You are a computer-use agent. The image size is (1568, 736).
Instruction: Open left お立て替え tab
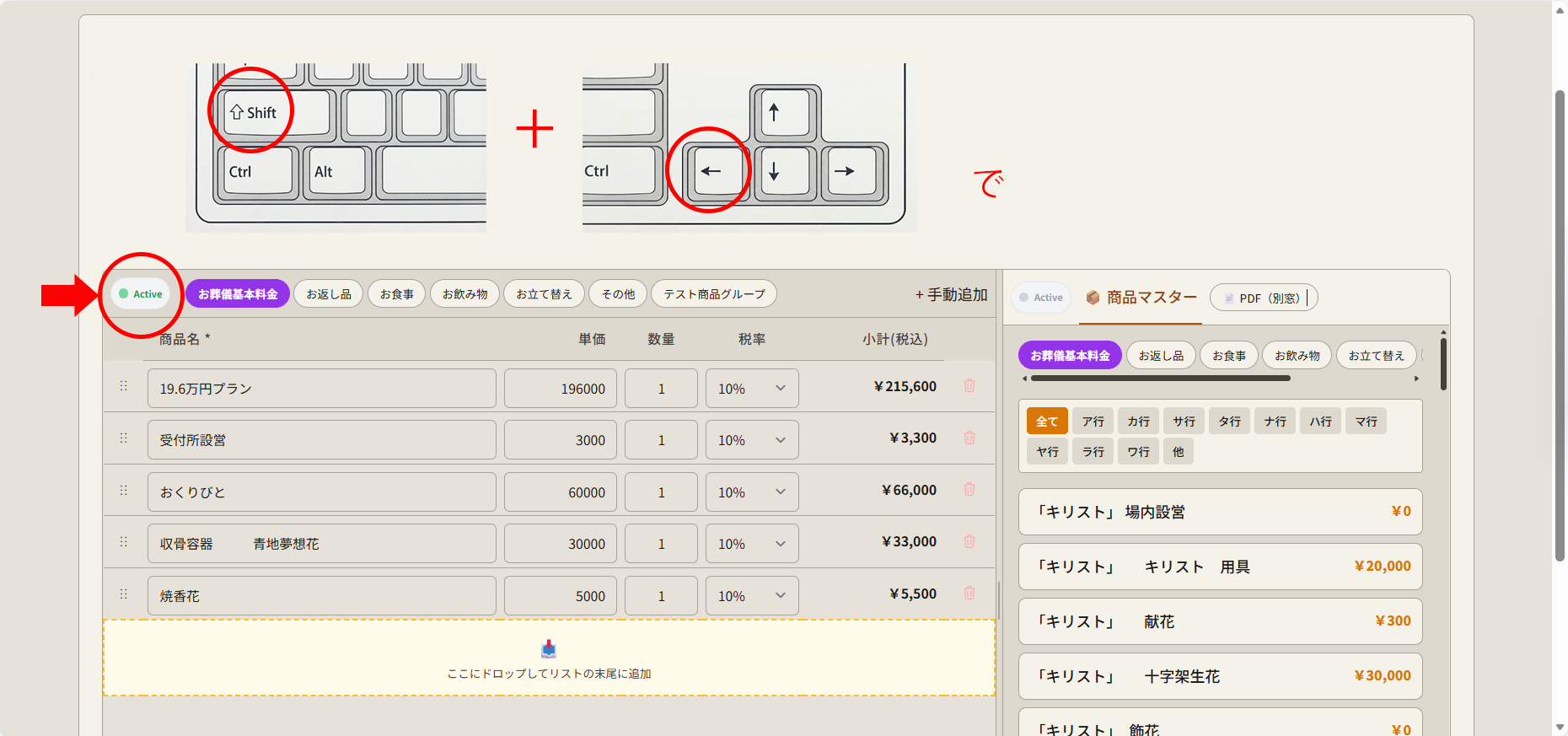(544, 294)
